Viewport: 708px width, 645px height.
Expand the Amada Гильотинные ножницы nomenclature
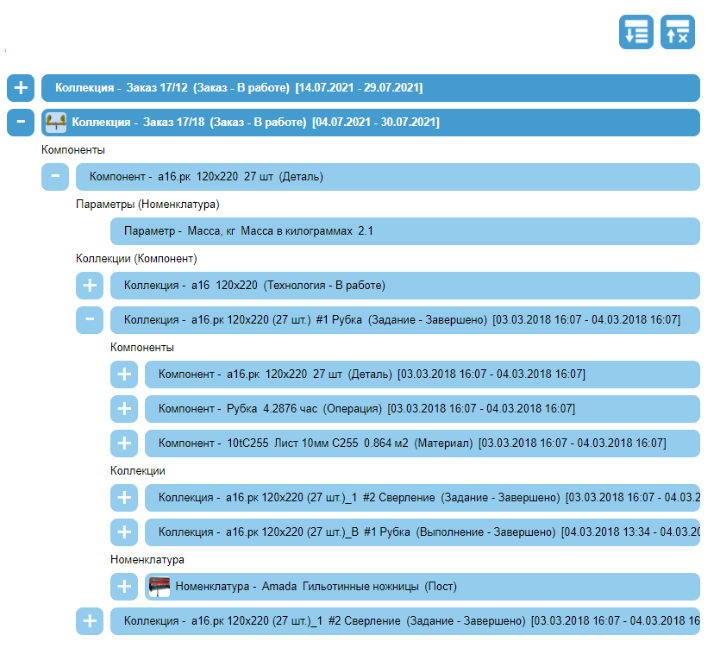(x=124, y=586)
